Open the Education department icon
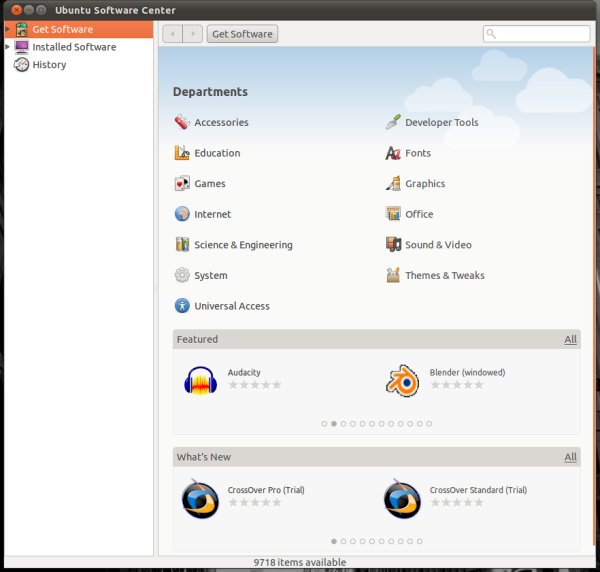The height and width of the screenshot is (572, 600). [x=182, y=153]
